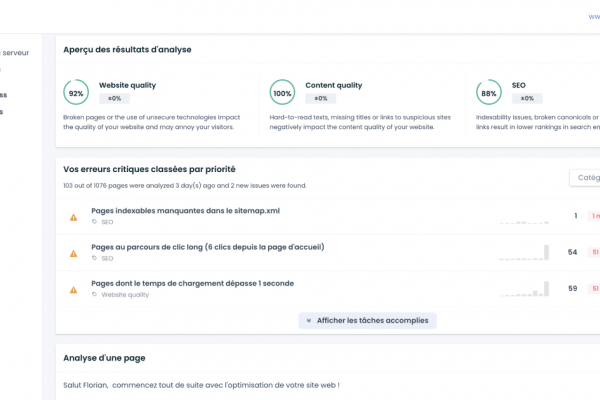Click the red 51 badge in loading time row
This screenshot has height=400, width=600.
coord(594,288)
